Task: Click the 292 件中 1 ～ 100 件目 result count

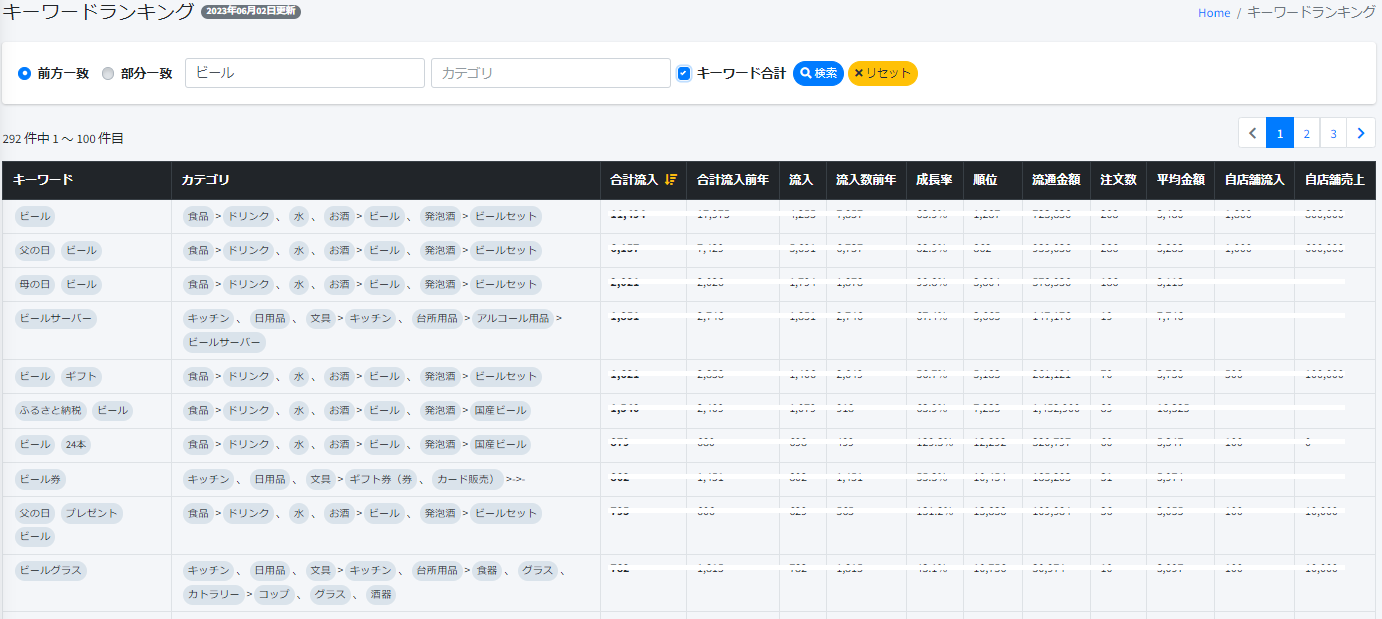Action: 63,138
